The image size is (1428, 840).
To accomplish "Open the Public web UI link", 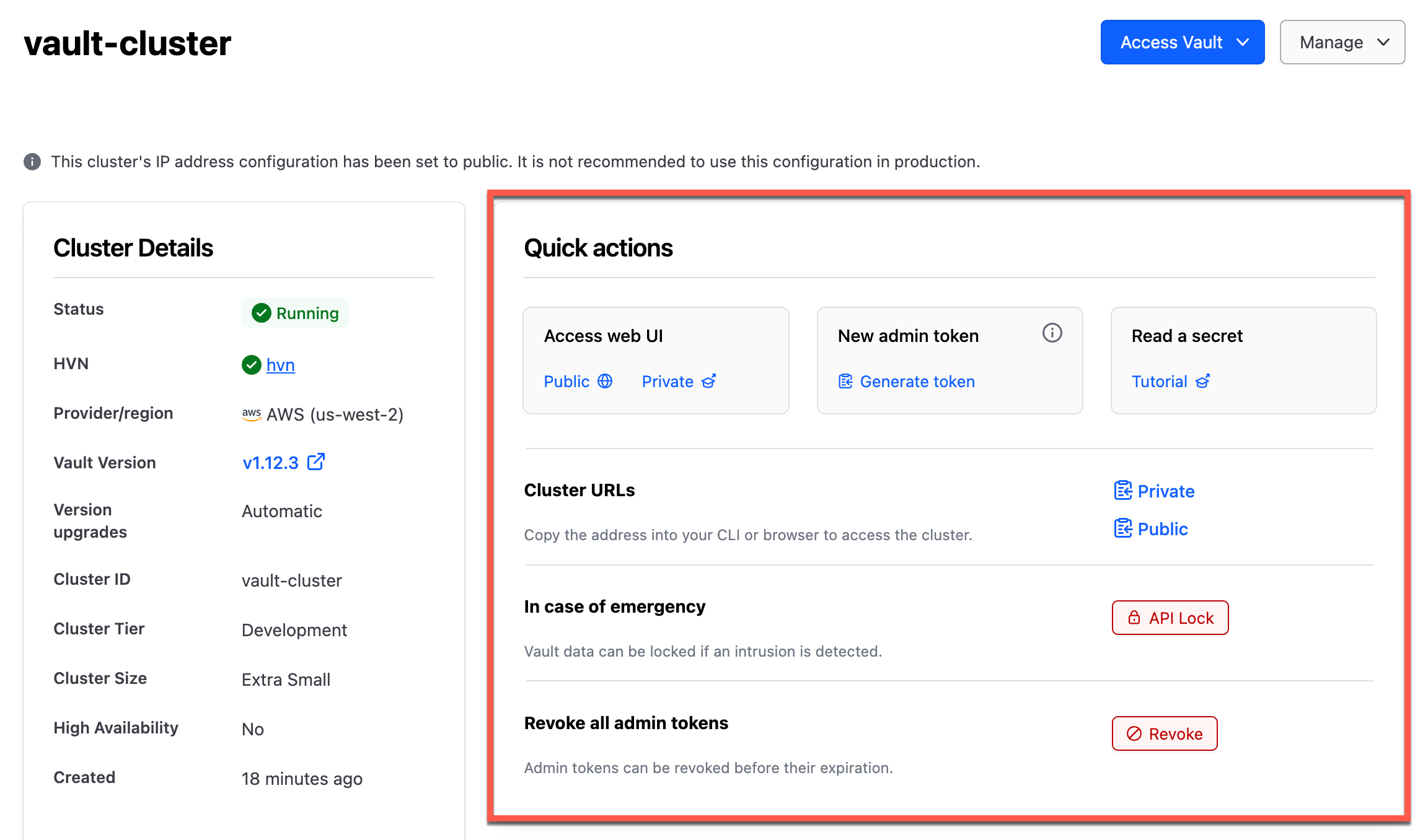I will pyautogui.click(x=566, y=382).
